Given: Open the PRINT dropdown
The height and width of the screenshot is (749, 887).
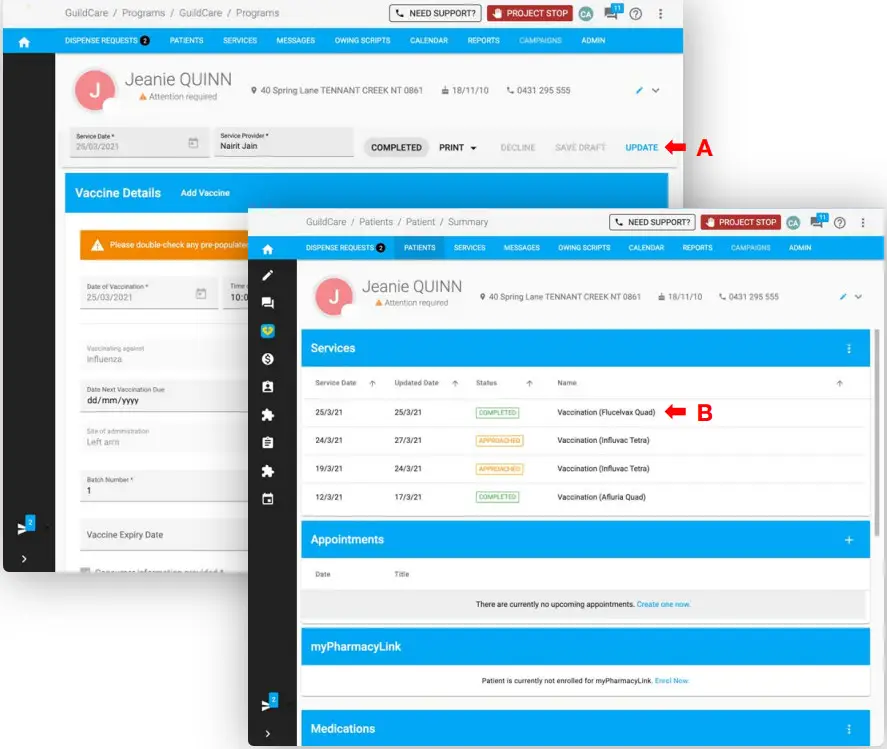Looking at the screenshot, I should [x=458, y=148].
